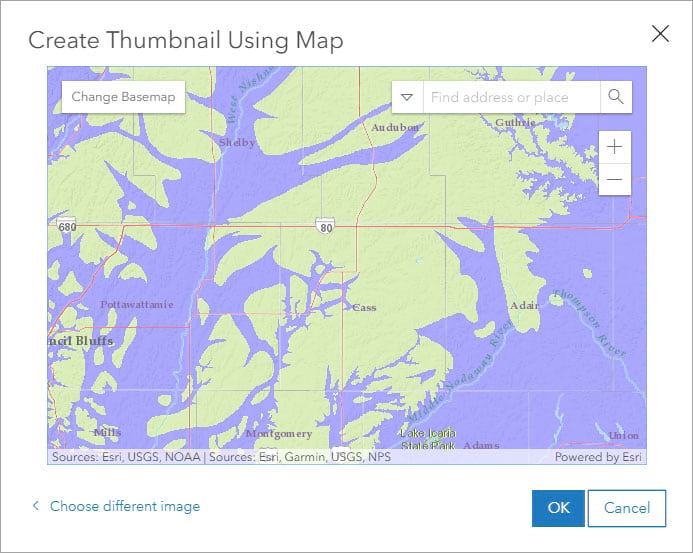Click the Pottawattamie label on map
Image resolution: width=693 pixels, height=553 pixels.
point(137,304)
